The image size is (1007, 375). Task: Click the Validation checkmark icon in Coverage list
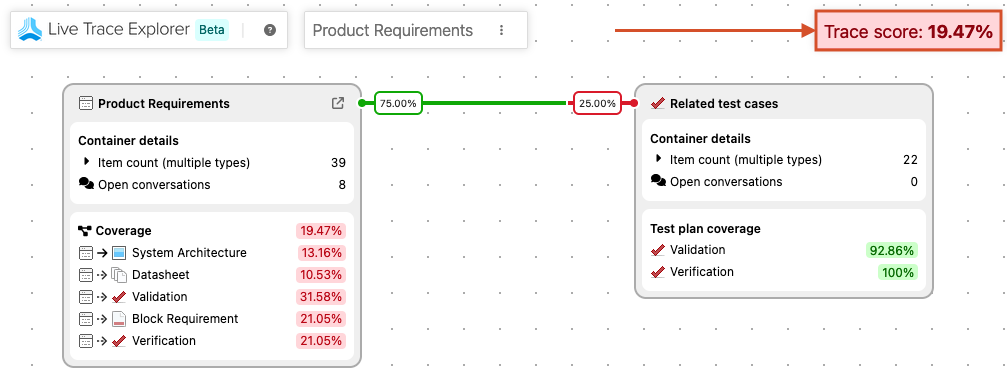(x=119, y=297)
